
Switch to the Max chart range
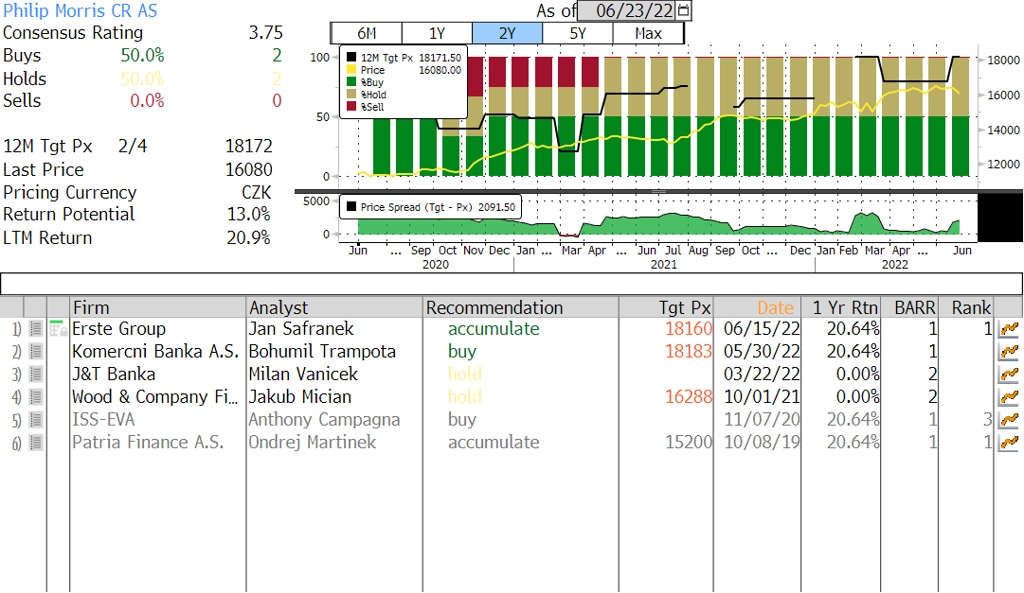[648, 33]
